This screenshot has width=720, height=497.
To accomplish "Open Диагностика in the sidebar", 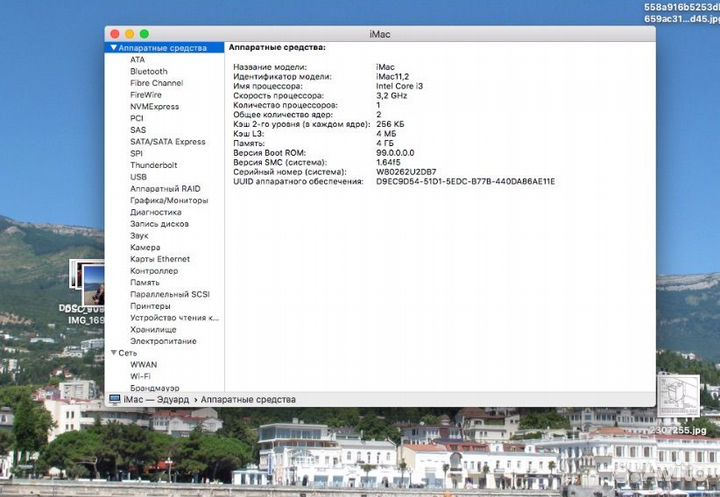I will tap(156, 212).
